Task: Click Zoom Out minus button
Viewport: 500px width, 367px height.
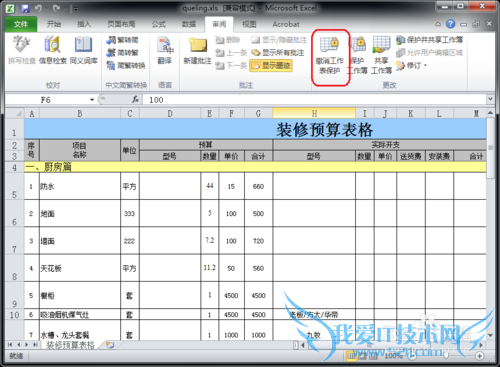Action: pyautogui.click(x=412, y=356)
